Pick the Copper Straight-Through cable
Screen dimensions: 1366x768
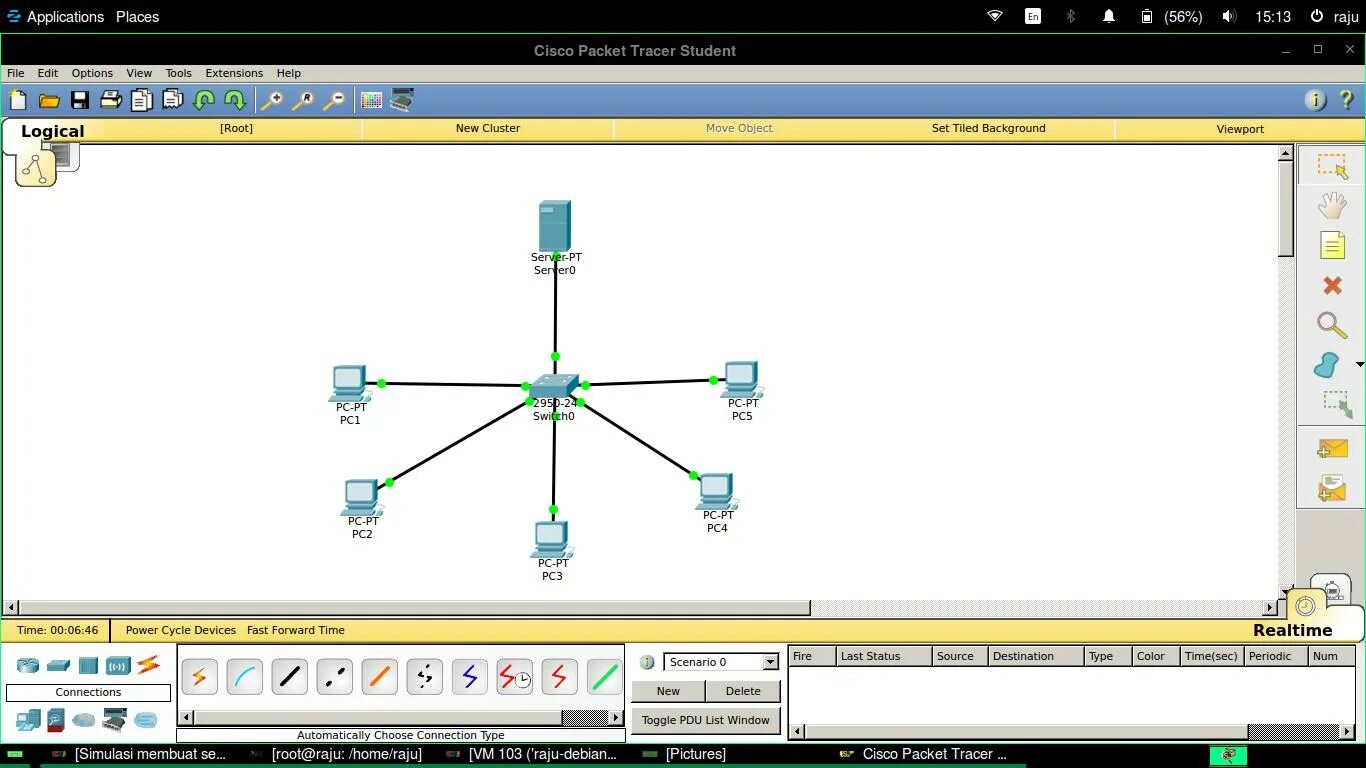[x=289, y=677]
